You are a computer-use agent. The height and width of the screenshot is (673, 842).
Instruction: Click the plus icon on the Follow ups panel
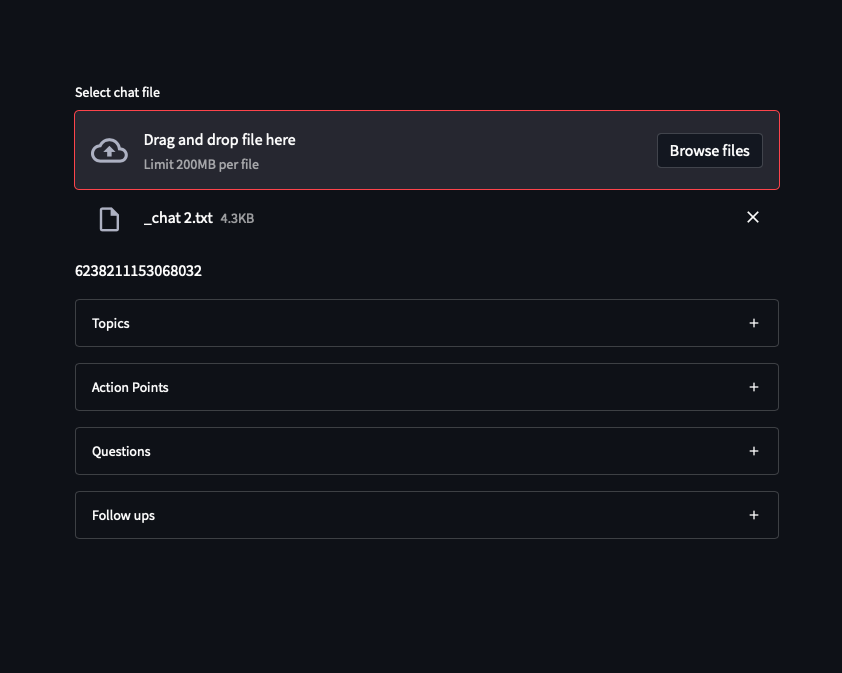(x=754, y=515)
